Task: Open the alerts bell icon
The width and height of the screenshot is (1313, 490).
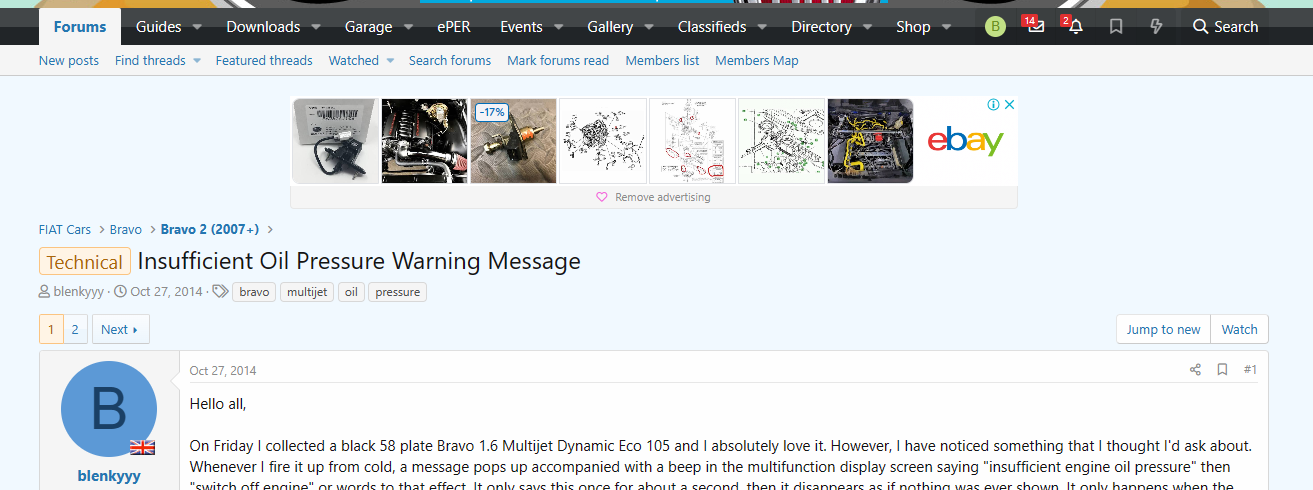Action: (1075, 27)
